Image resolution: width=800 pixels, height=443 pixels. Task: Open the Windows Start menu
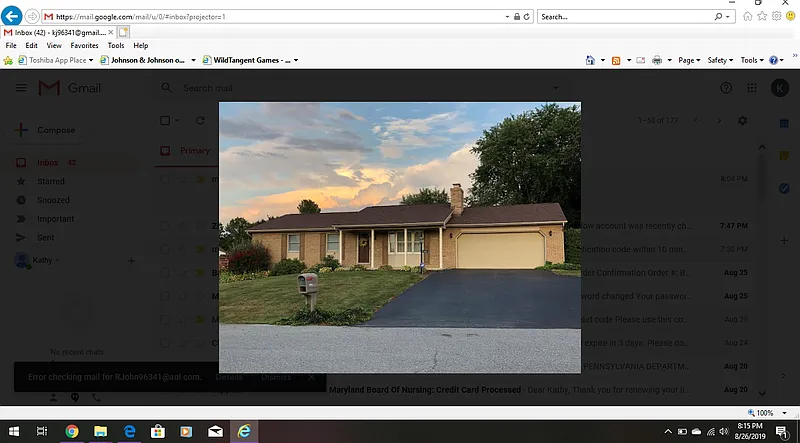point(14,432)
